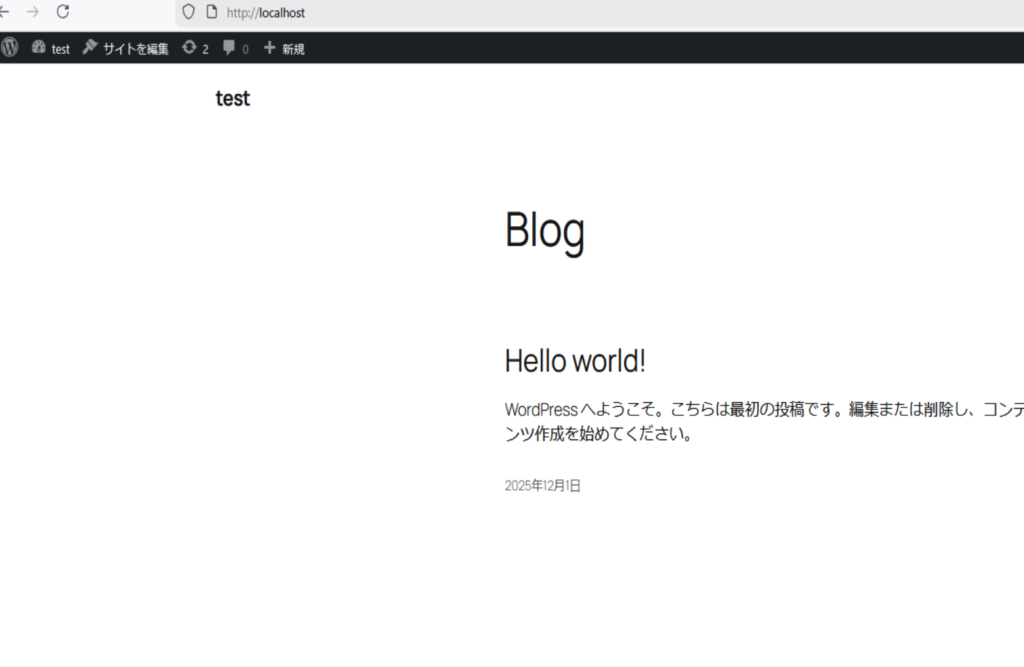Viewport: 1024px width, 667px height.
Task: Select サイトを編集 in the admin bar
Action: tap(136, 48)
